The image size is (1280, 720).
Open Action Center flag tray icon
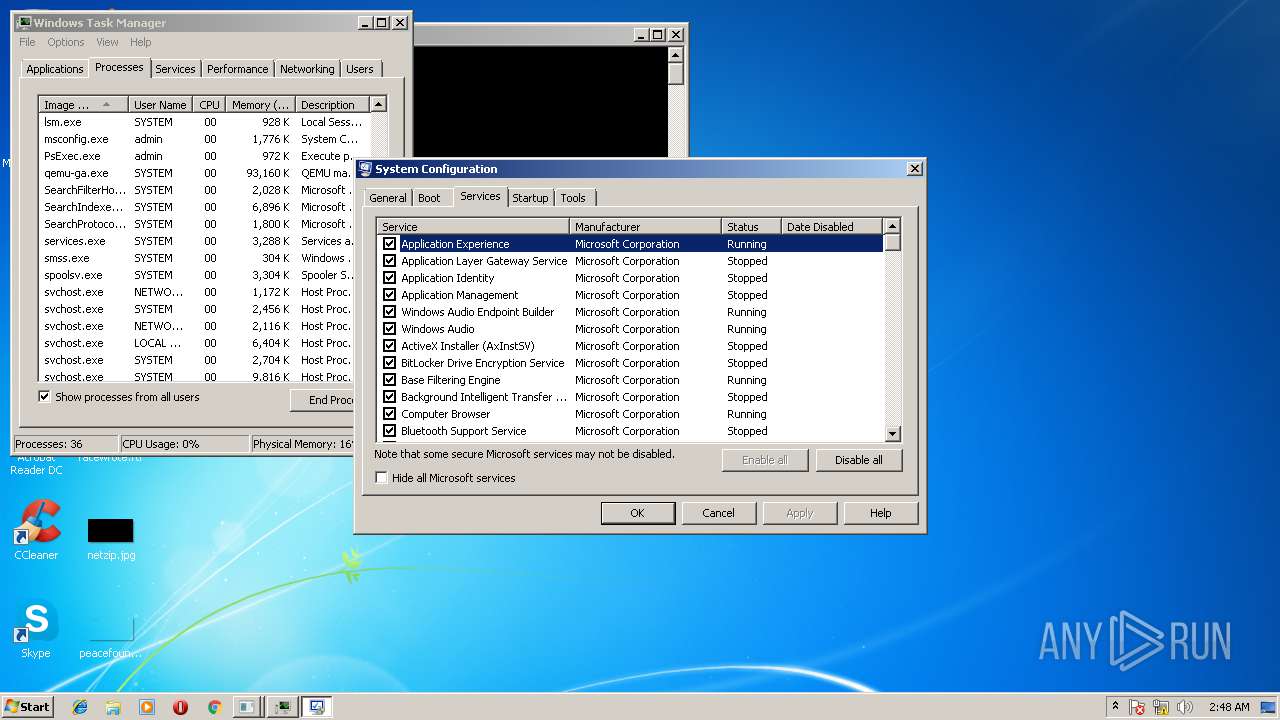[1137, 707]
